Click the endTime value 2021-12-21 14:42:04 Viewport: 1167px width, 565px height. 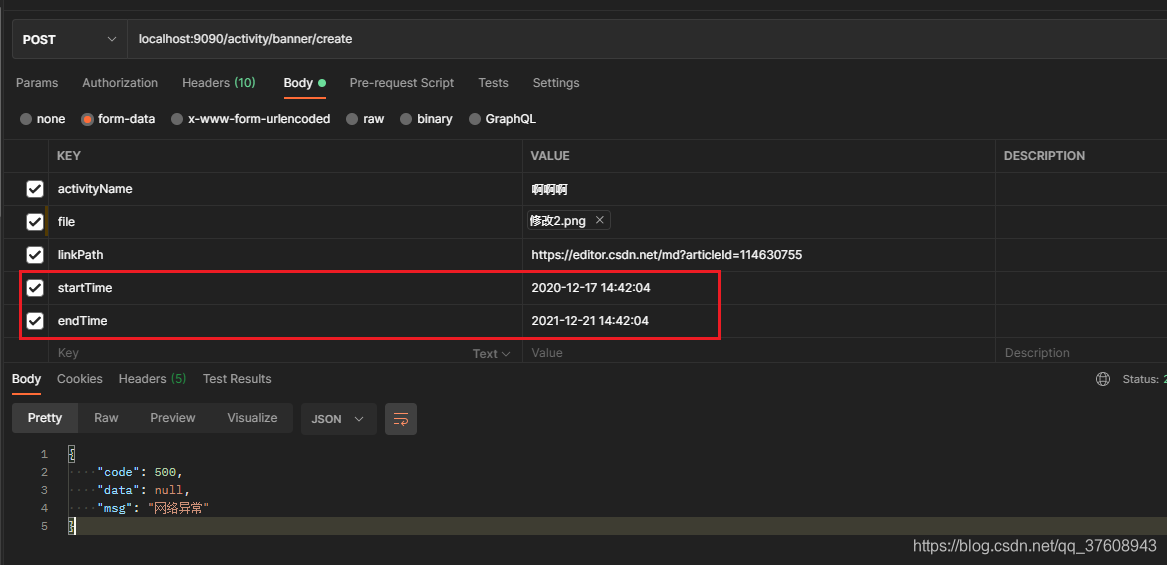(590, 321)
